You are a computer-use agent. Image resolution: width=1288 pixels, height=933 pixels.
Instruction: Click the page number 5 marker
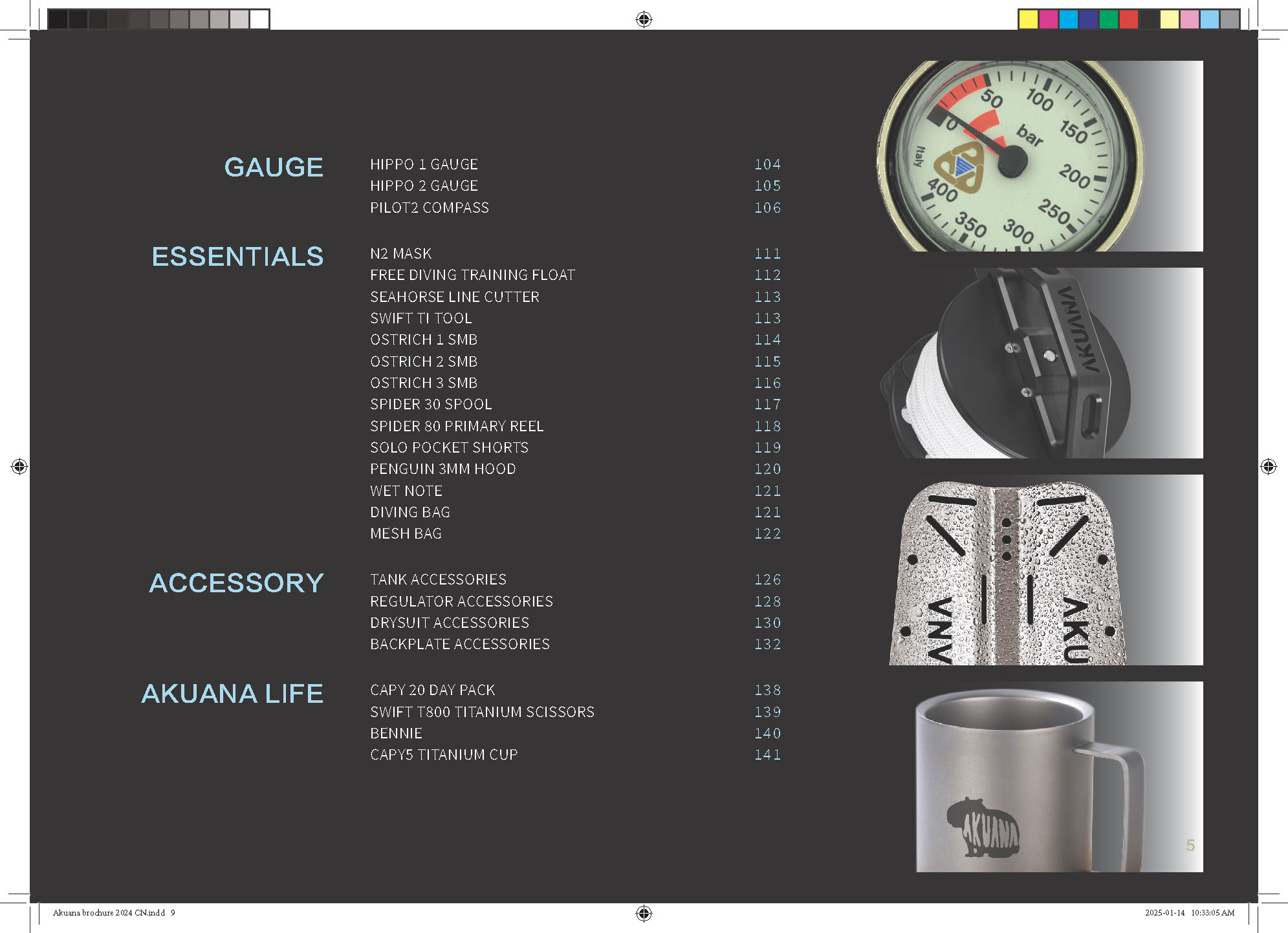[x=1190, y=845]
